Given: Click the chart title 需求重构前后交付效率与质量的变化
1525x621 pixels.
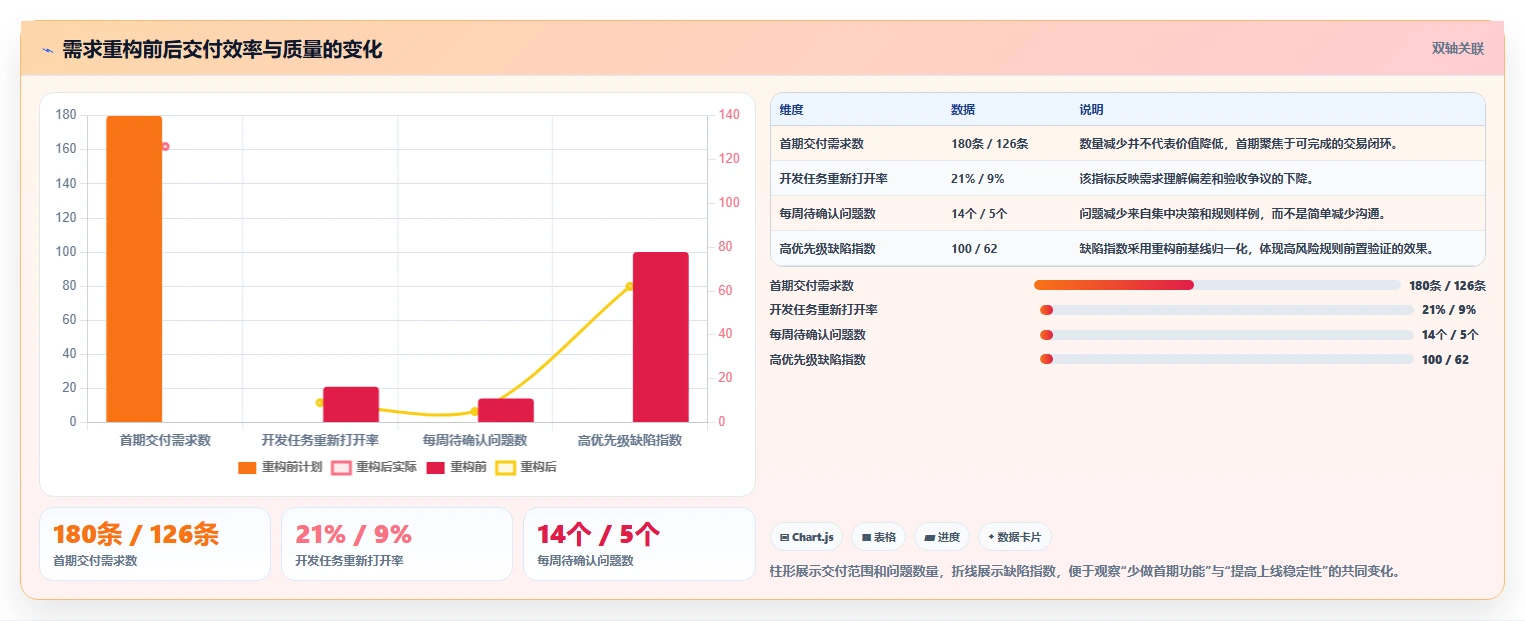Looking at the screenshot, I should 222,49.
